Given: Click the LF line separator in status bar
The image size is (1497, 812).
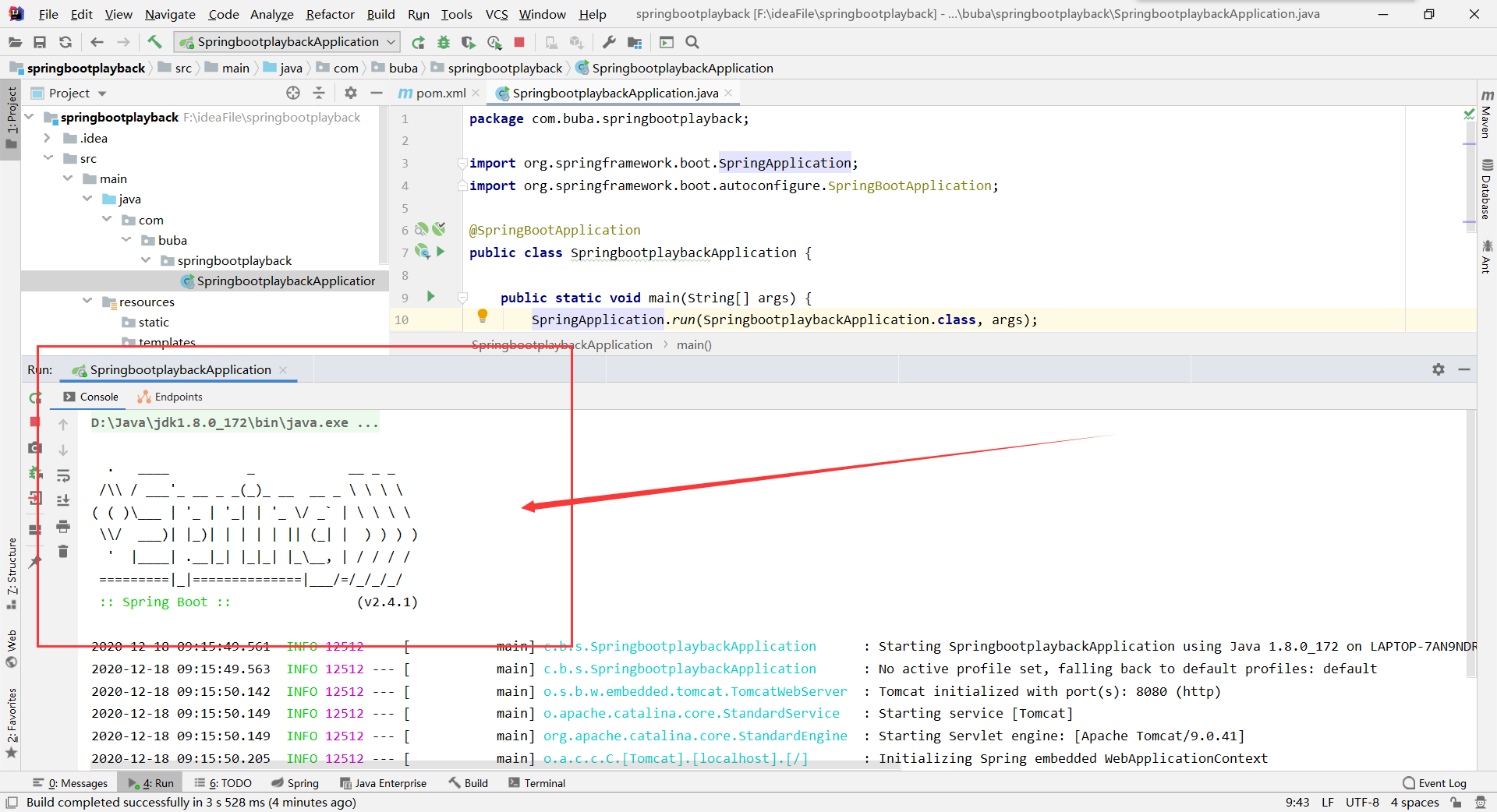Looking at the screenshot, I should click(x=1327, y=803).
